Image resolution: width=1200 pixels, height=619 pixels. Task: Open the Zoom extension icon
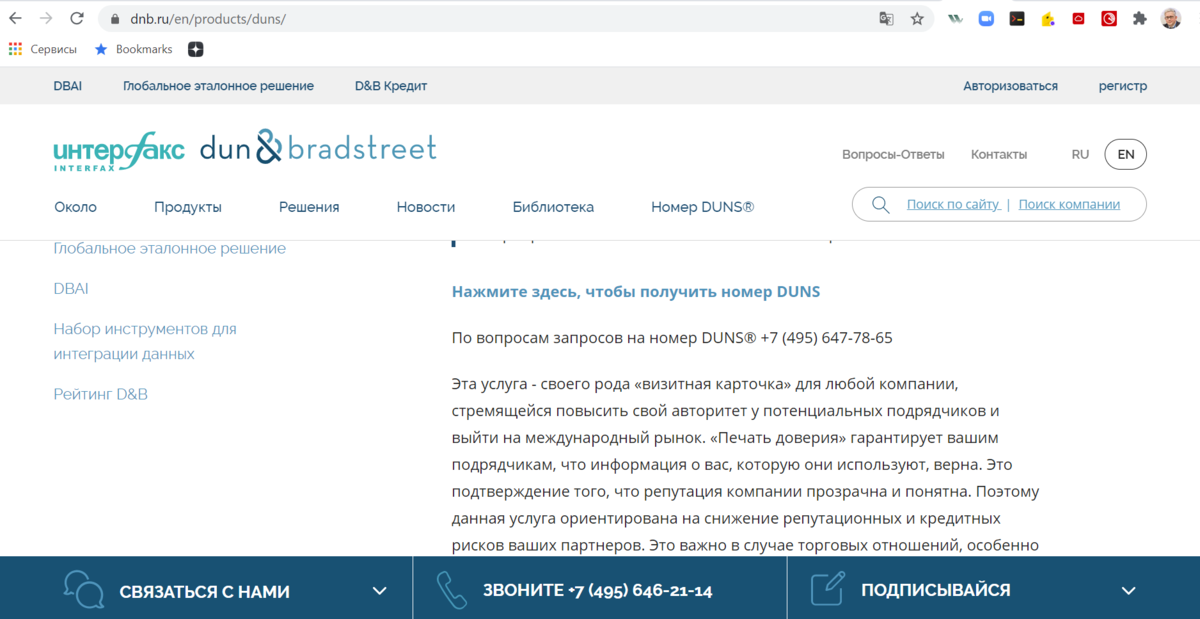[986, 19]
